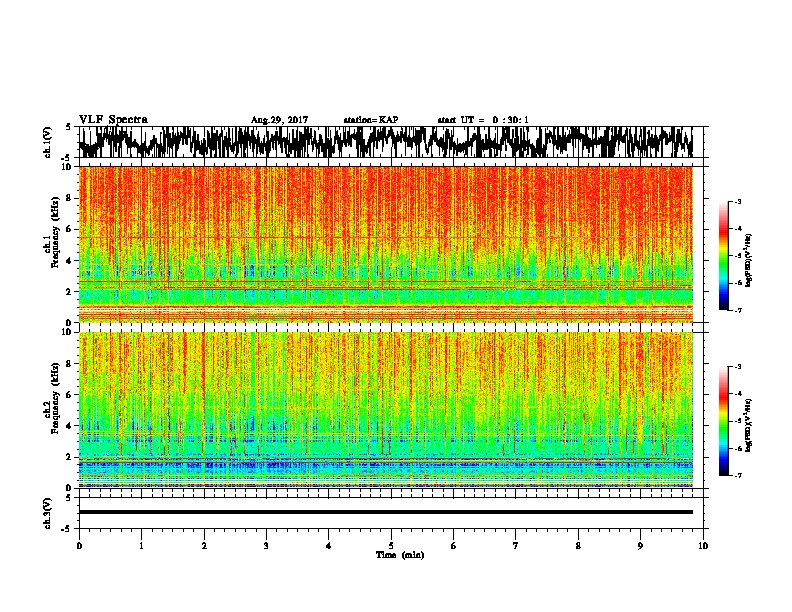
Task: Click the "start UT = 0 :30: 1" text
Action: pyautogui.click(x=483, y=120)
